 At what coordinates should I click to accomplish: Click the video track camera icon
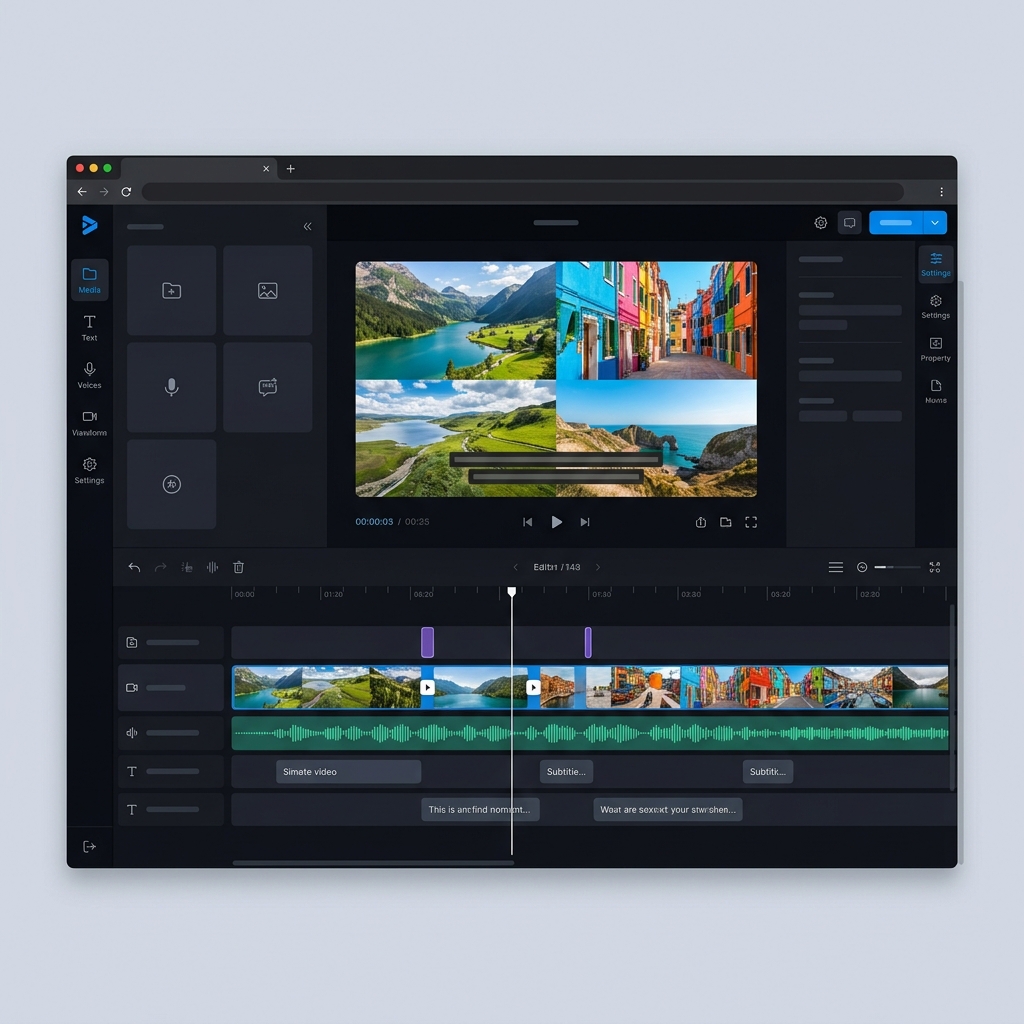point(132,687)
